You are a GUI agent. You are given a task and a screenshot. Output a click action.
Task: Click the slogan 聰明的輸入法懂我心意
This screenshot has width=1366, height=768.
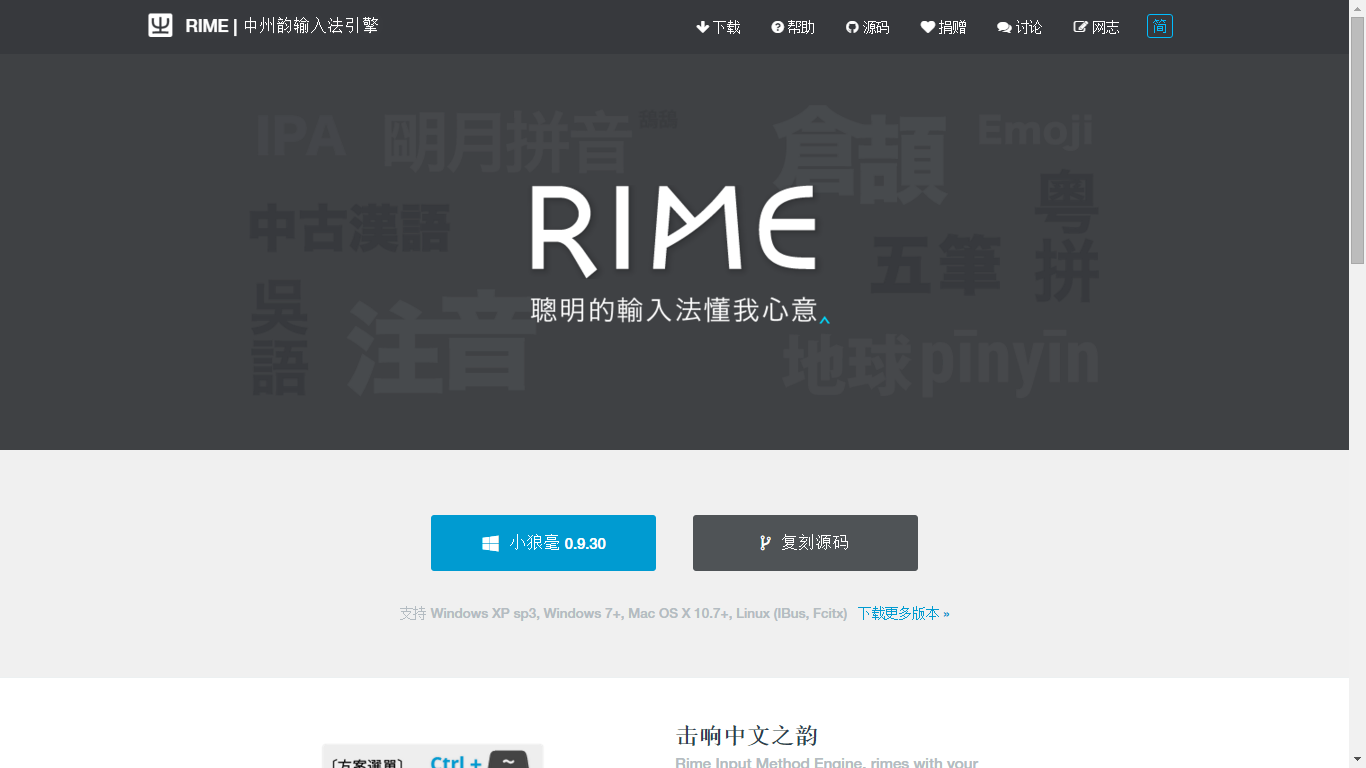point(674,310)
